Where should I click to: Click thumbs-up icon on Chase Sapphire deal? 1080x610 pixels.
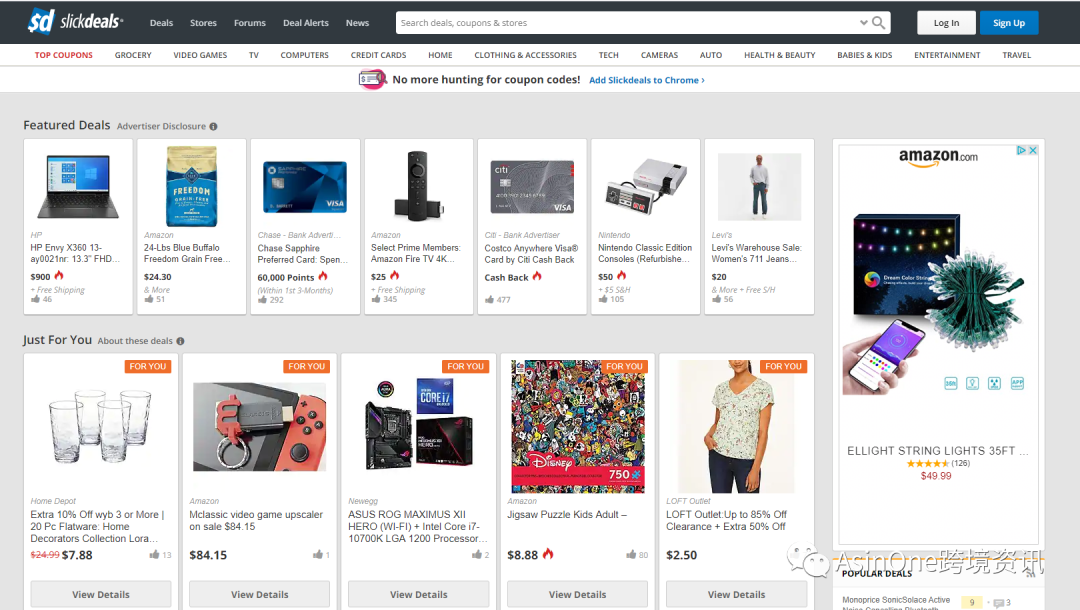click(x=262, y=299)
